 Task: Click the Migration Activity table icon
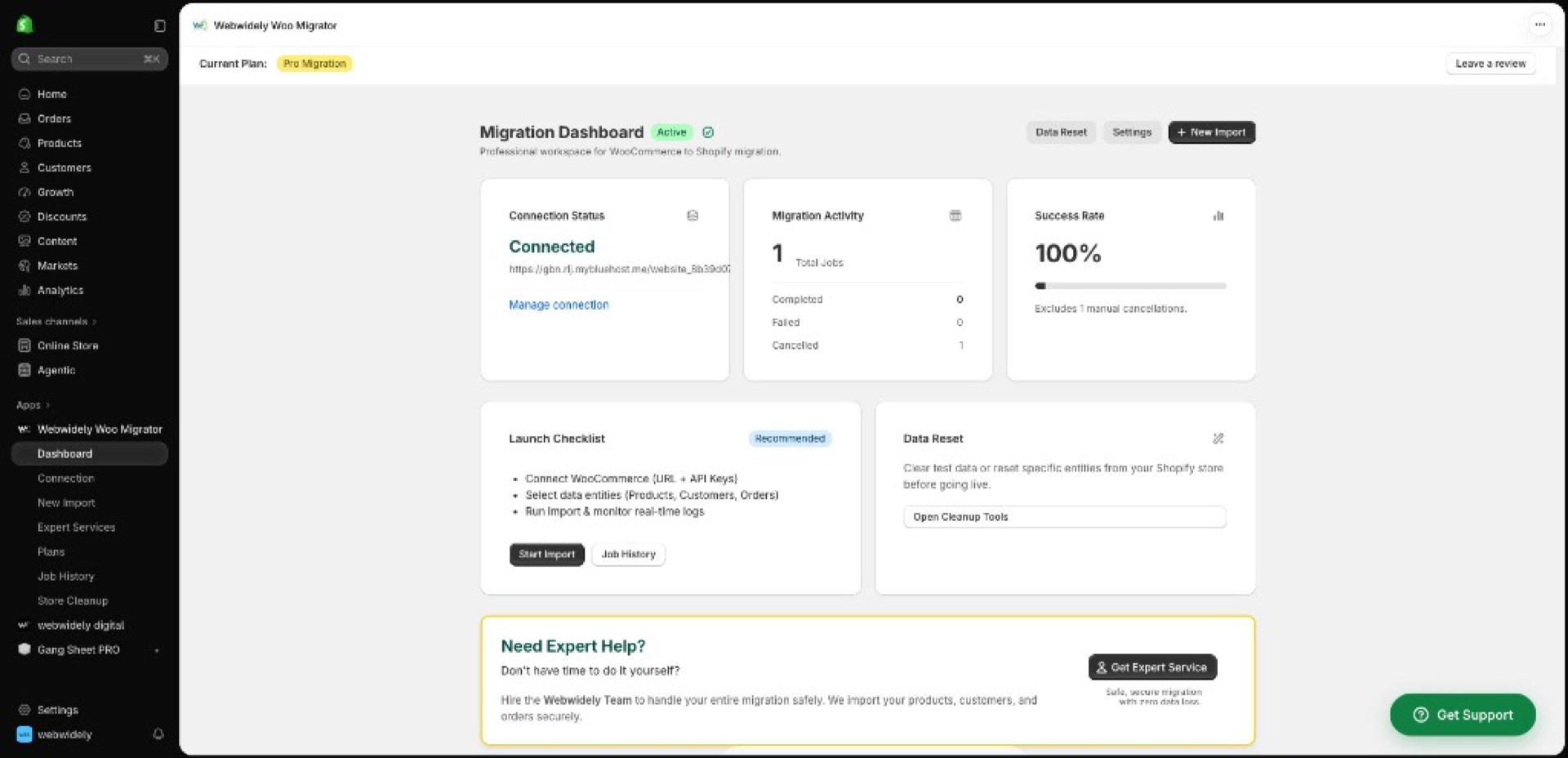(955, 216)
